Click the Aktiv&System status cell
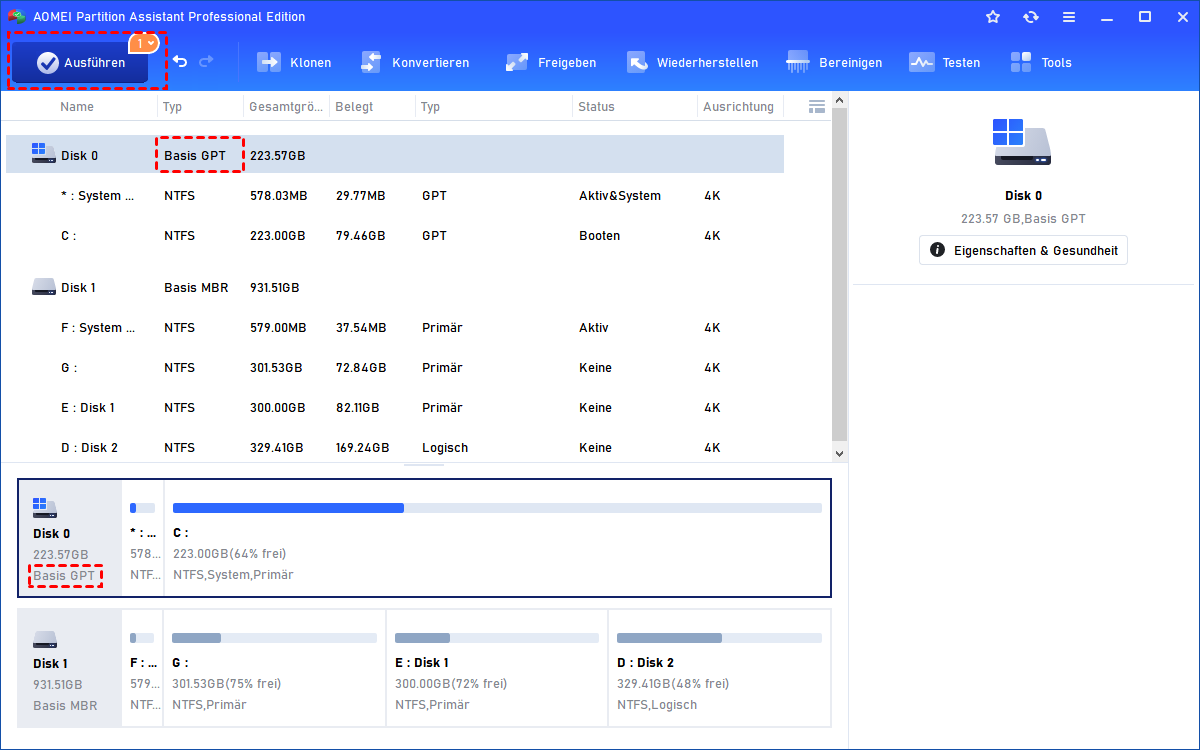The height and width of the screenshot is (750, 1200). [x=619, y=196]
